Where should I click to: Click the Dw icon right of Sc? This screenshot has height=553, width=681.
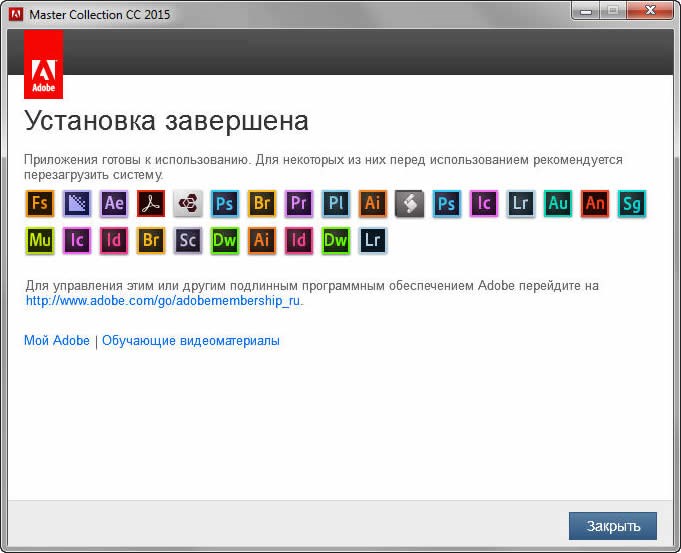(x=225, y=240)
